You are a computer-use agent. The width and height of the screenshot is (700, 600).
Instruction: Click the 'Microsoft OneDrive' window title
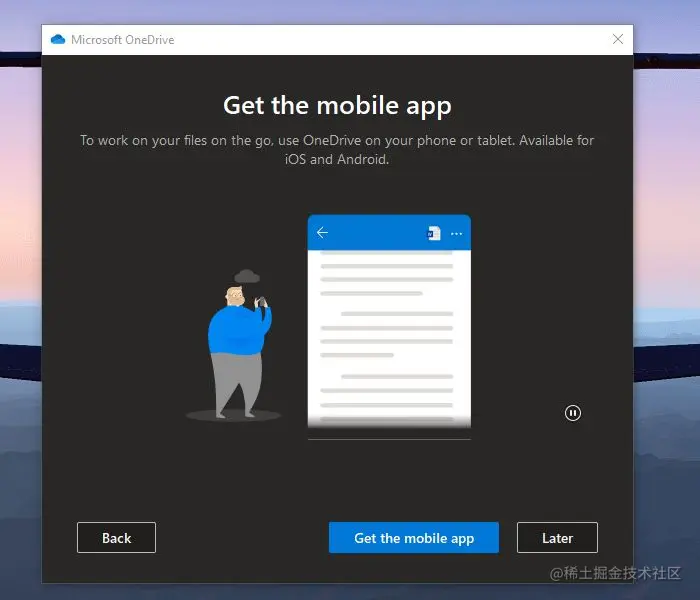123,40
